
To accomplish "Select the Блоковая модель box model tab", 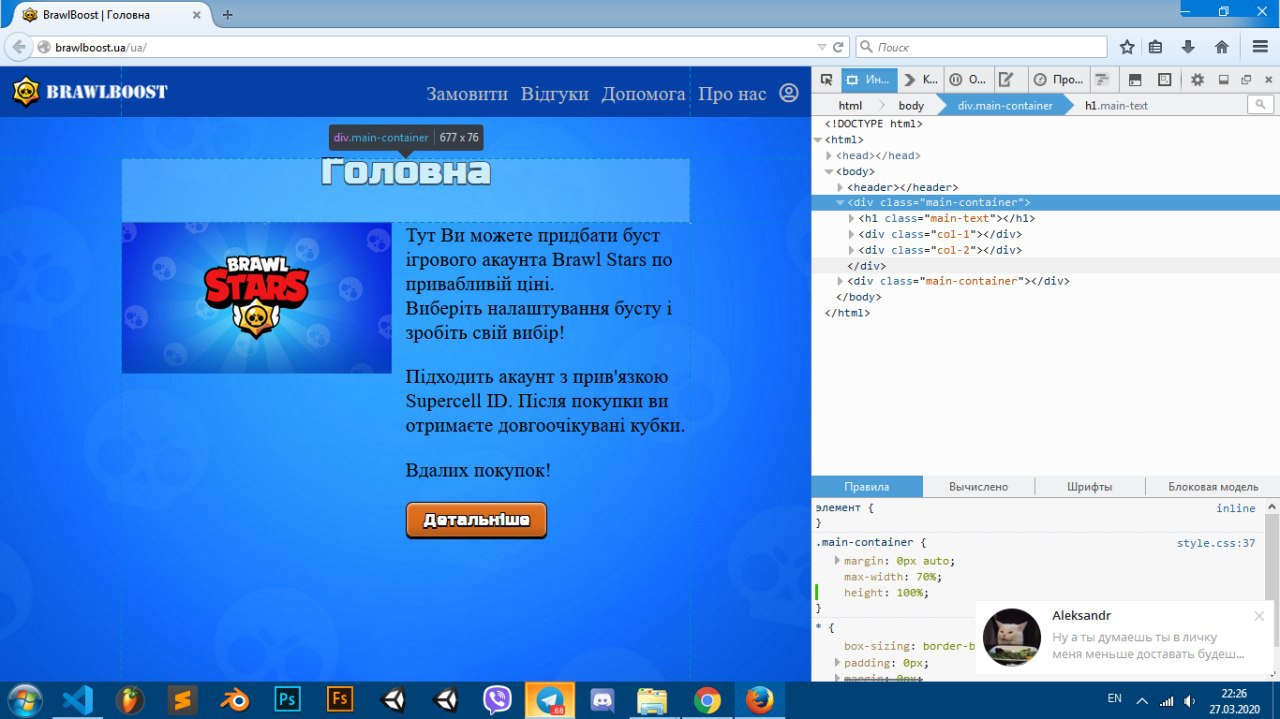I will click(x=1213, y=487).
